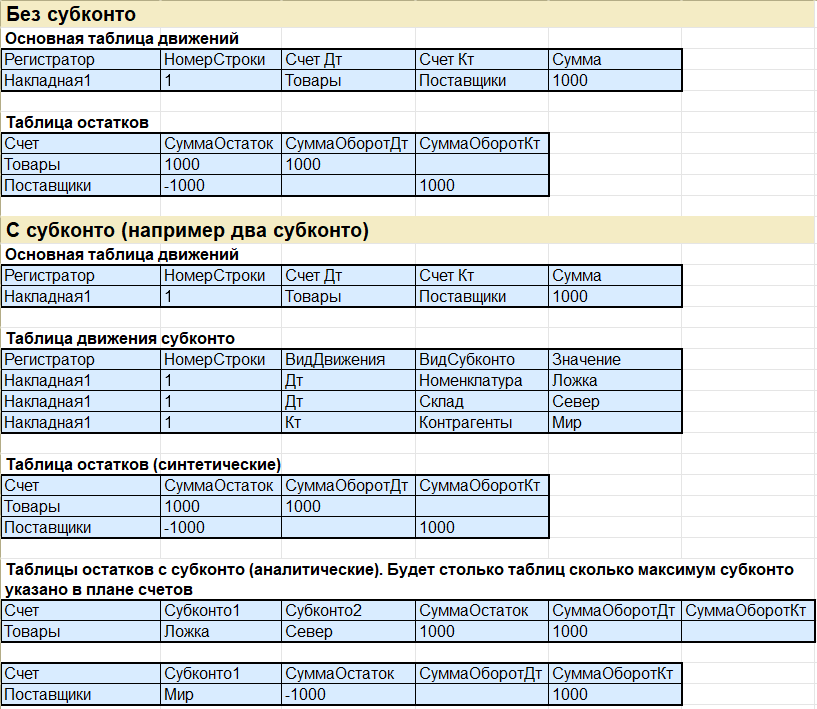Select 'Мир' in the Контрагенты row
This screenshot has height=709, width=817.
pyautogui.click(x=615, y=422)
